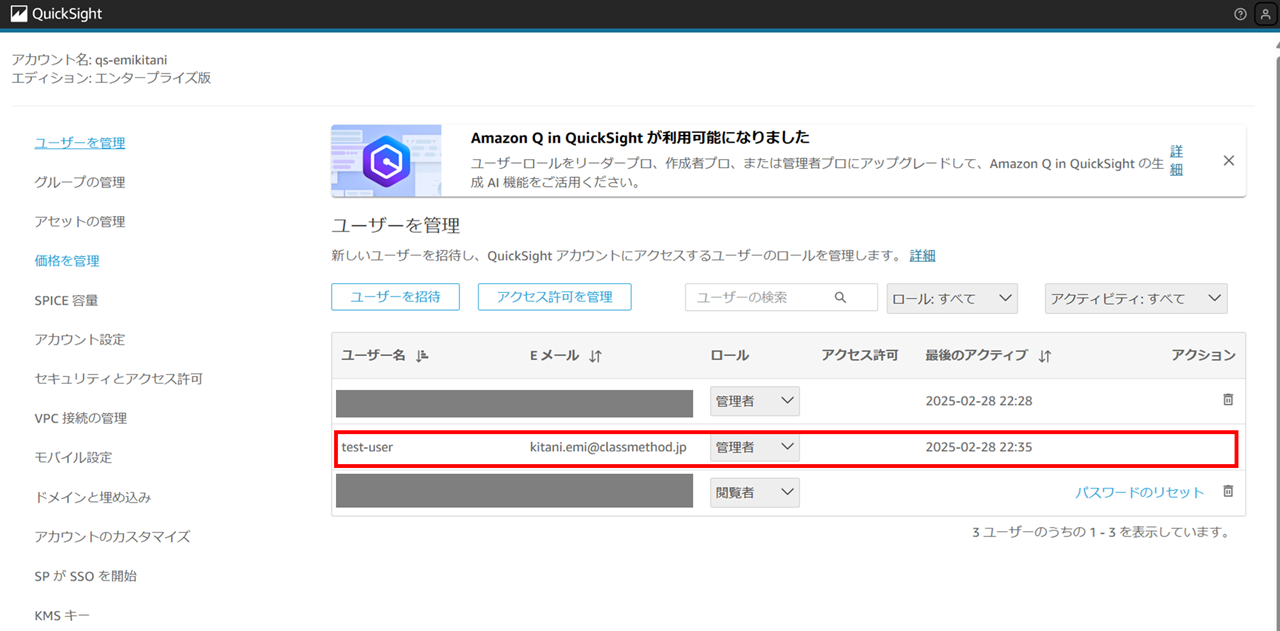Click the アクション column header
Screen dimensions: 1280x631
coord(1204,355)
